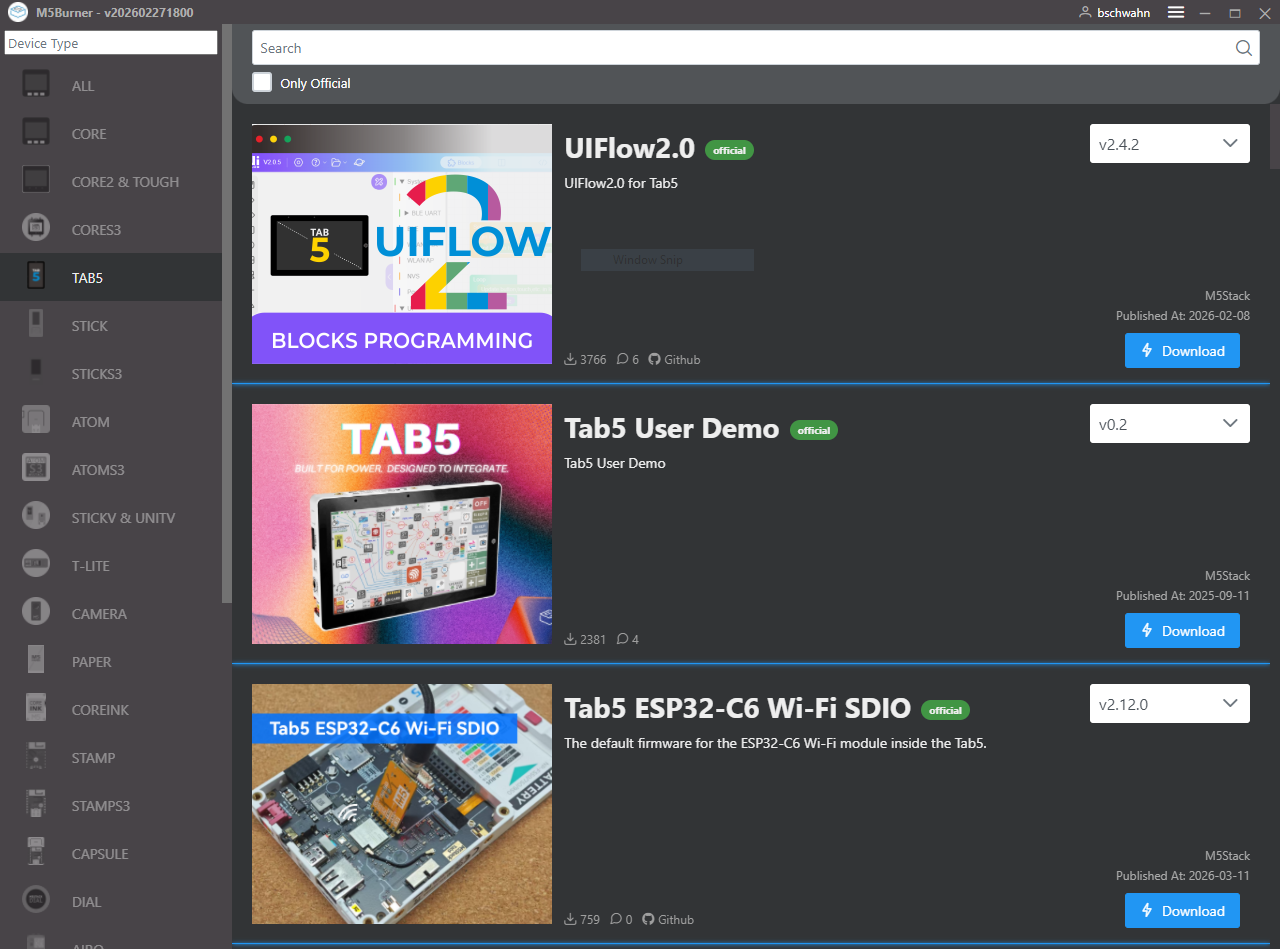Pick the STICK device icon
Viewport: 1280px width, 949px height.
[x=37, y=326]
